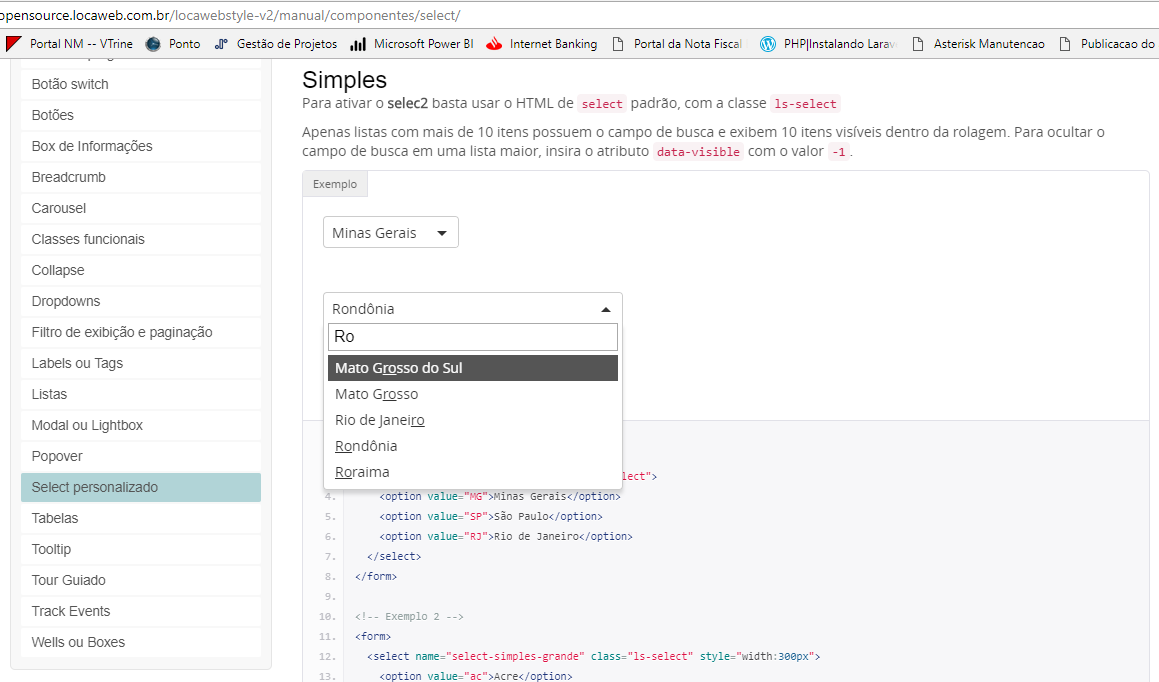Select Mato Grosso do Sul option
1159x682 pixels.
[x=472, y=368]
